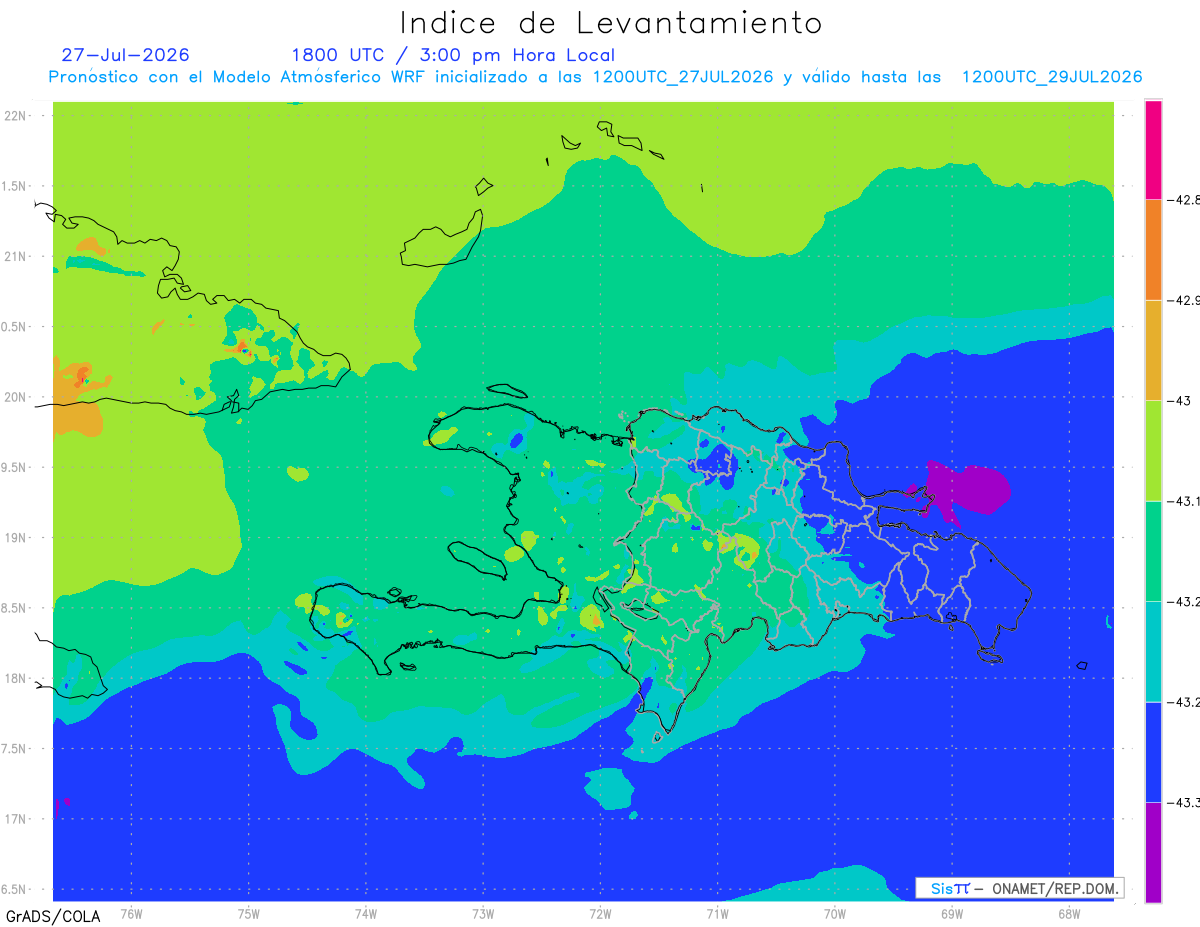
Task: Select the "18N" latitude label
Action: point(17,678)
